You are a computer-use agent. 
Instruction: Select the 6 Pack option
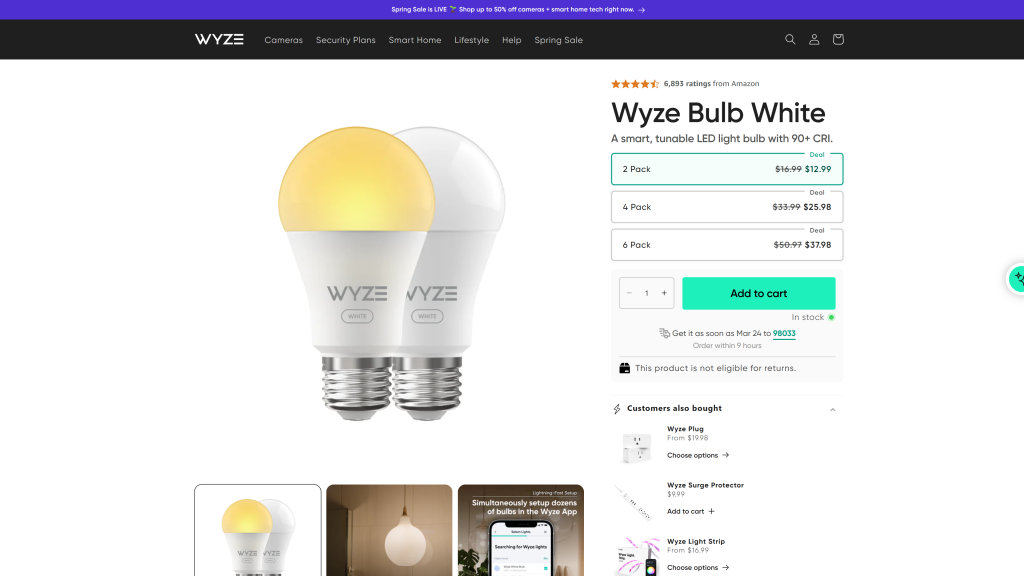coord(727,245)
